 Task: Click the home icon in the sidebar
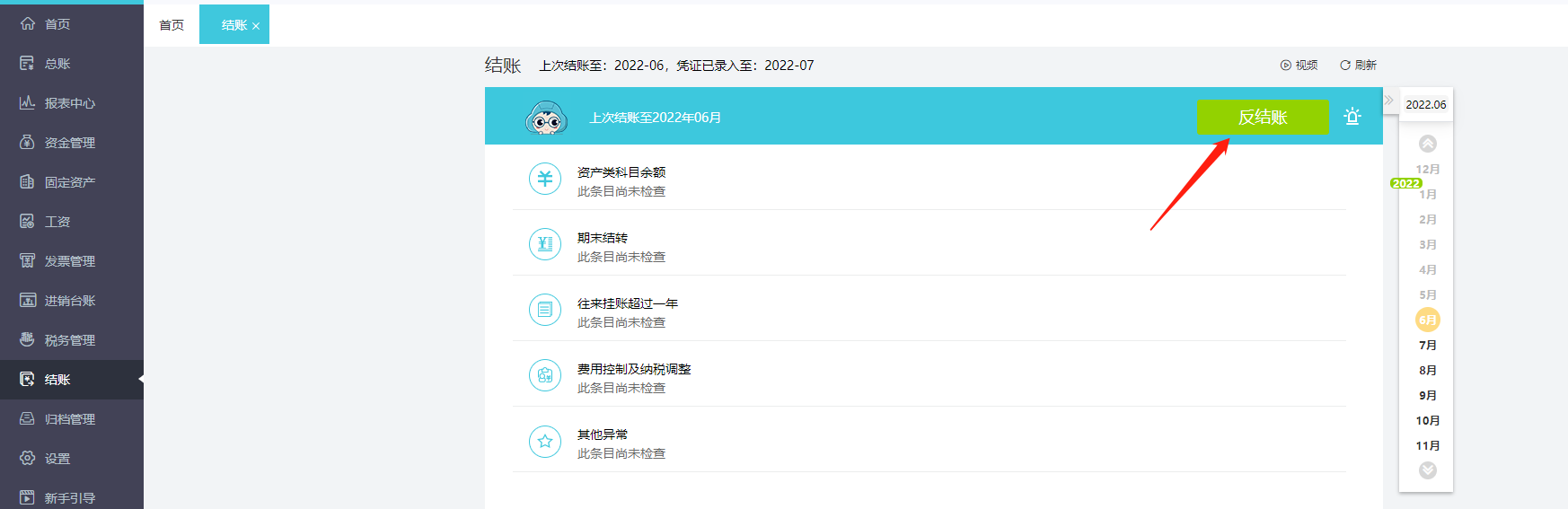pos(27,24)
